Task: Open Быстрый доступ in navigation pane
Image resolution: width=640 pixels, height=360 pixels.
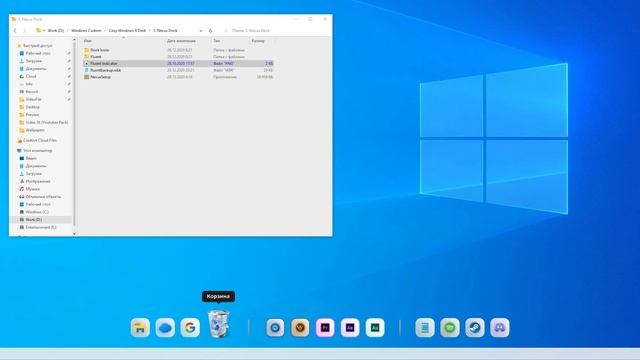Action: pos(37,46)
